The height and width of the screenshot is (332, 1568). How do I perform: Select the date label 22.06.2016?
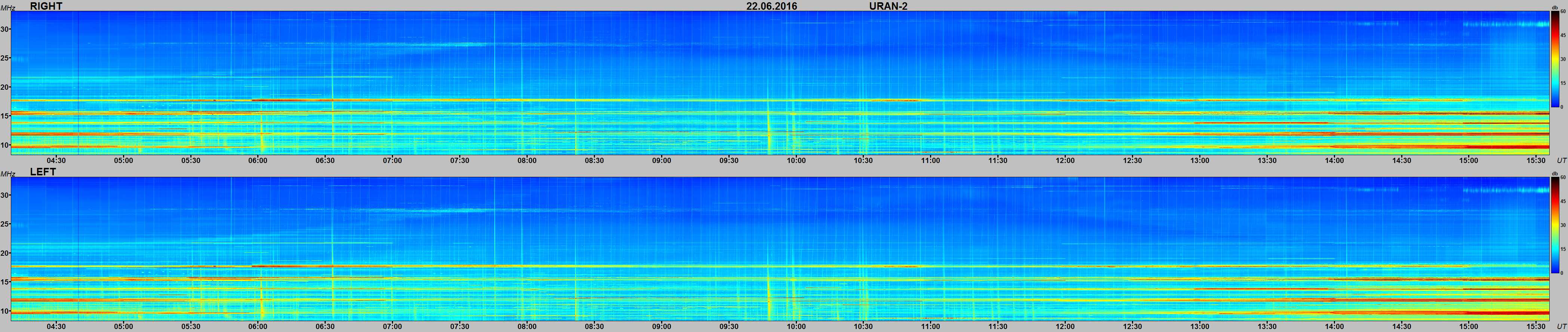pyautogui.click(x=772, y=6)
